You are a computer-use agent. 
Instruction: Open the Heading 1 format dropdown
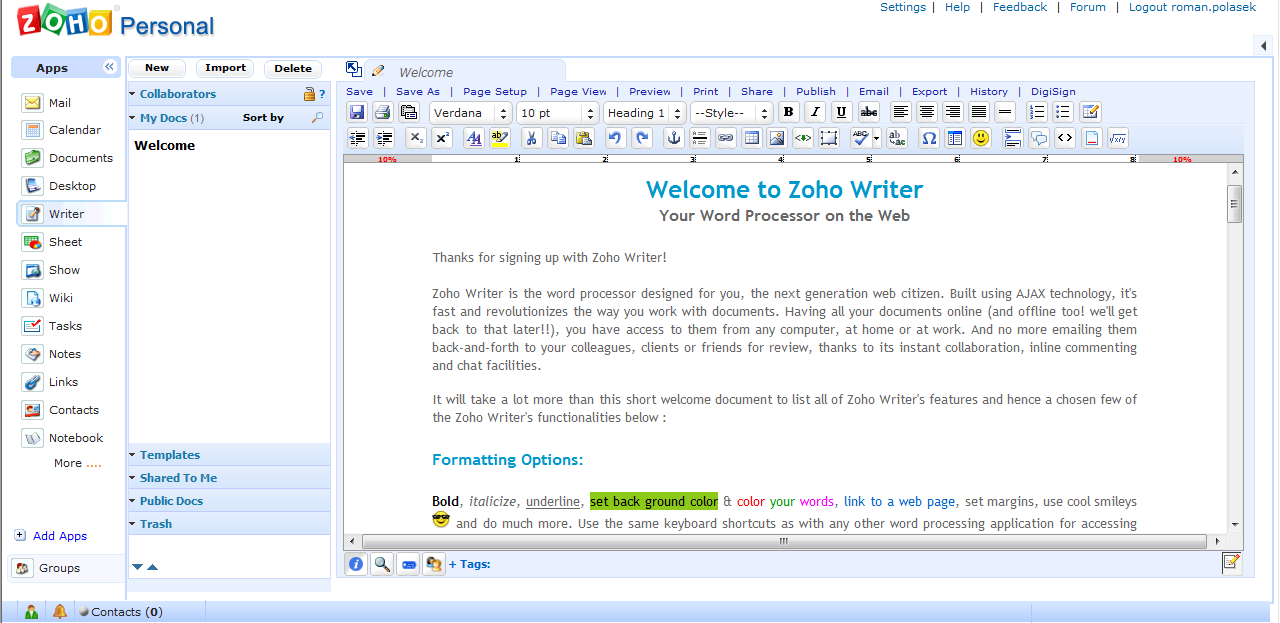point(644,113)
